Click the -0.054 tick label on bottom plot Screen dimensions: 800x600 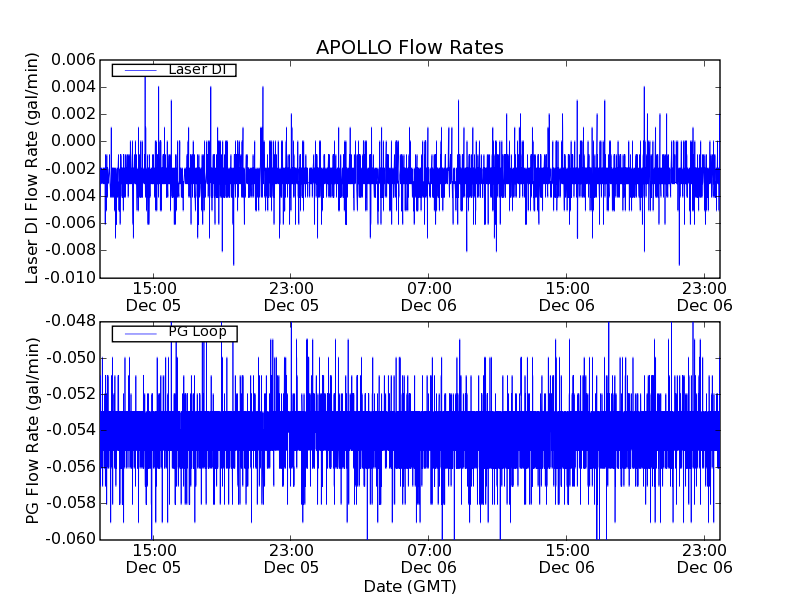click(70, 430)
